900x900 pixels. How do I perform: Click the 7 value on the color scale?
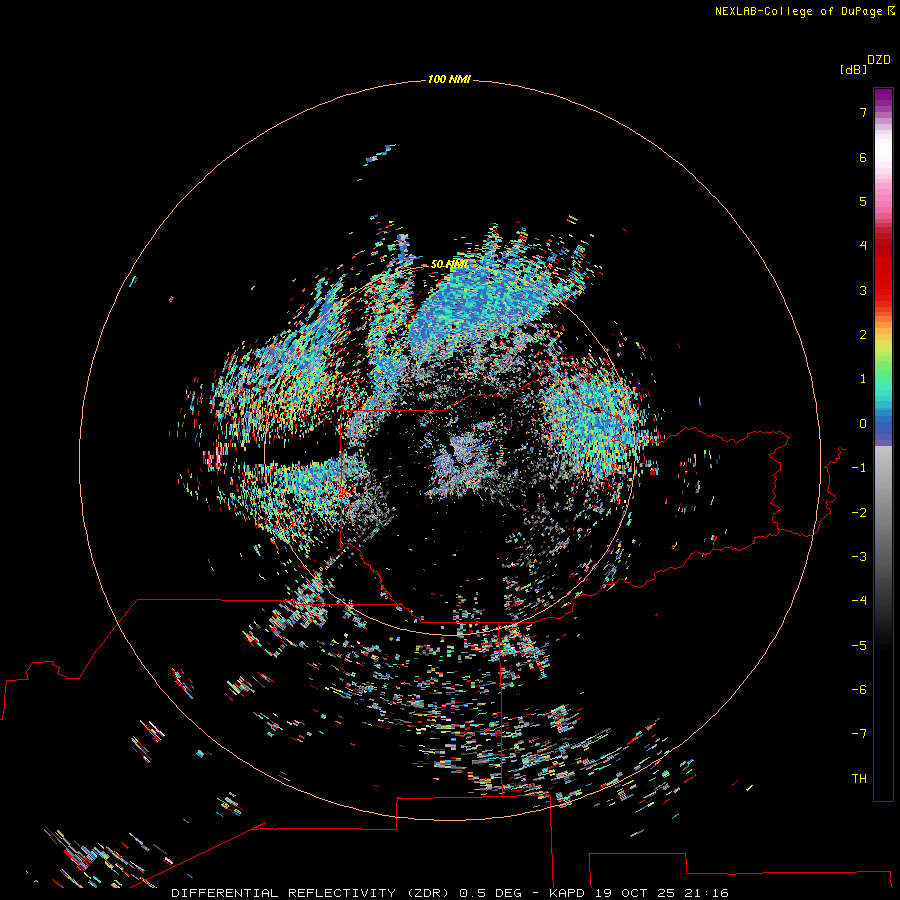coord(863,112)
